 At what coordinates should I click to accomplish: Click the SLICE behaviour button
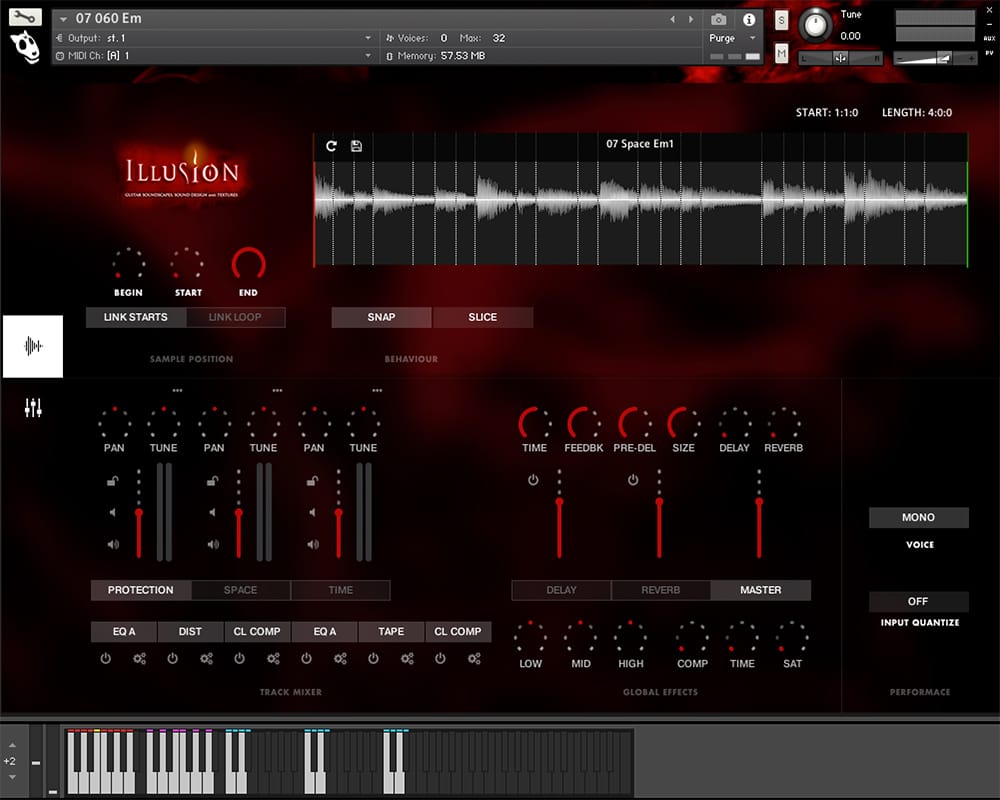(x=482, y=317)
